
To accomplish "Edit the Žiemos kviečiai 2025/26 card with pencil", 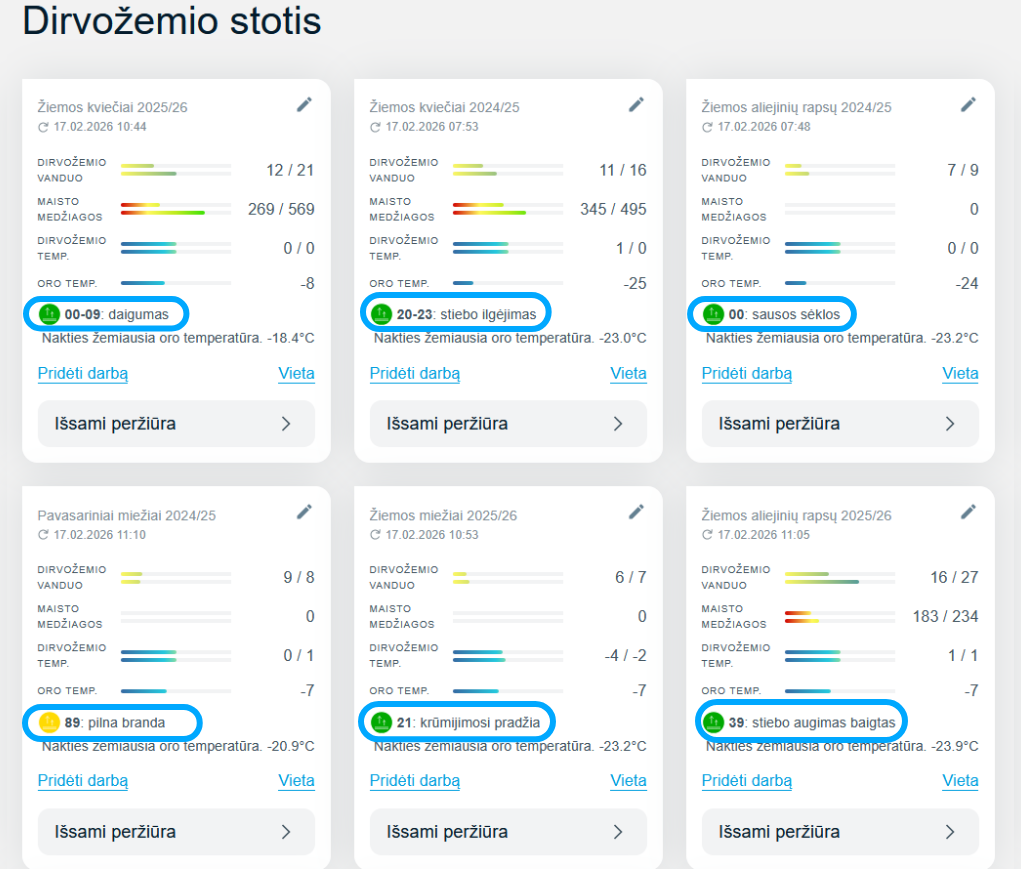I will tap(304, 104).
